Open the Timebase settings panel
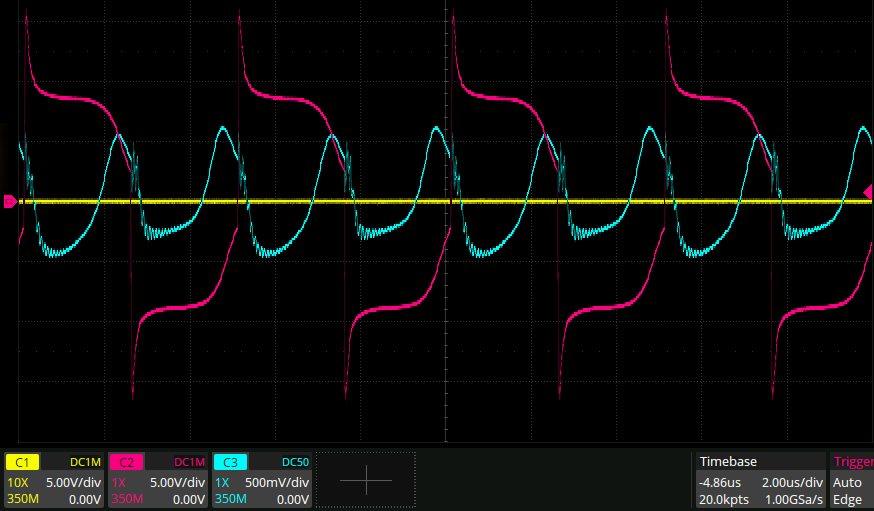 click(x=728, y=462)
